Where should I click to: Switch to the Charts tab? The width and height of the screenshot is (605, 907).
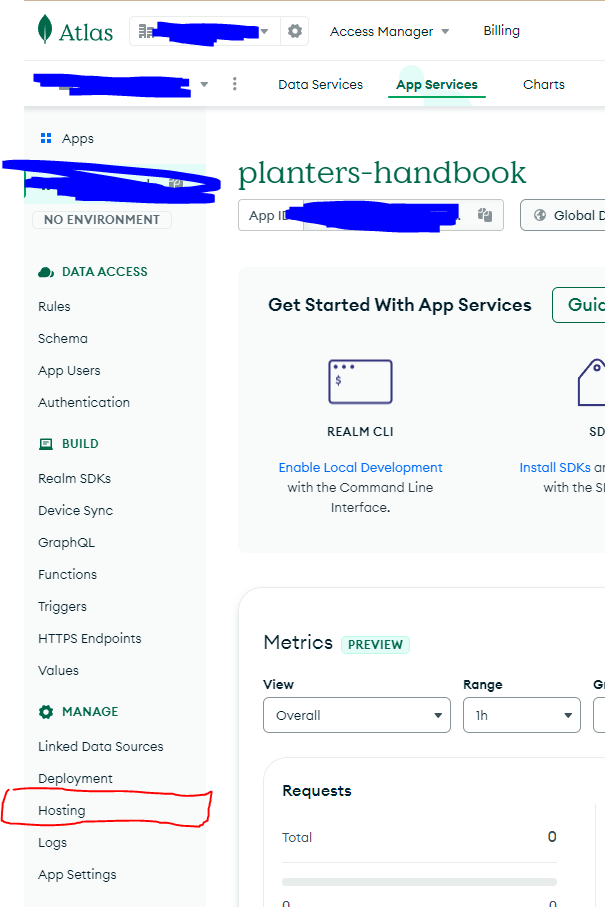544,85
